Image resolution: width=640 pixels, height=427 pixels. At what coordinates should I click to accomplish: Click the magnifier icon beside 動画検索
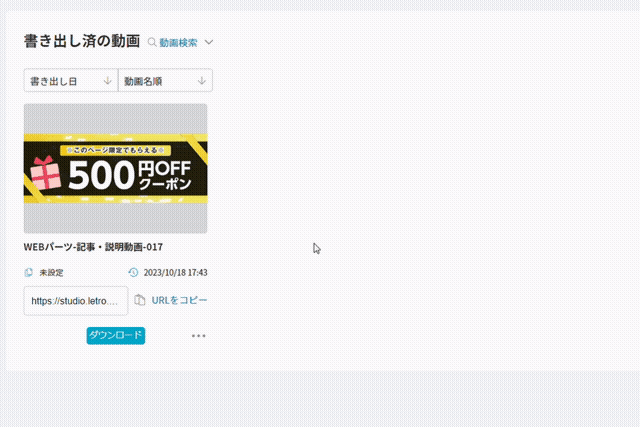[x=153, y=43]
